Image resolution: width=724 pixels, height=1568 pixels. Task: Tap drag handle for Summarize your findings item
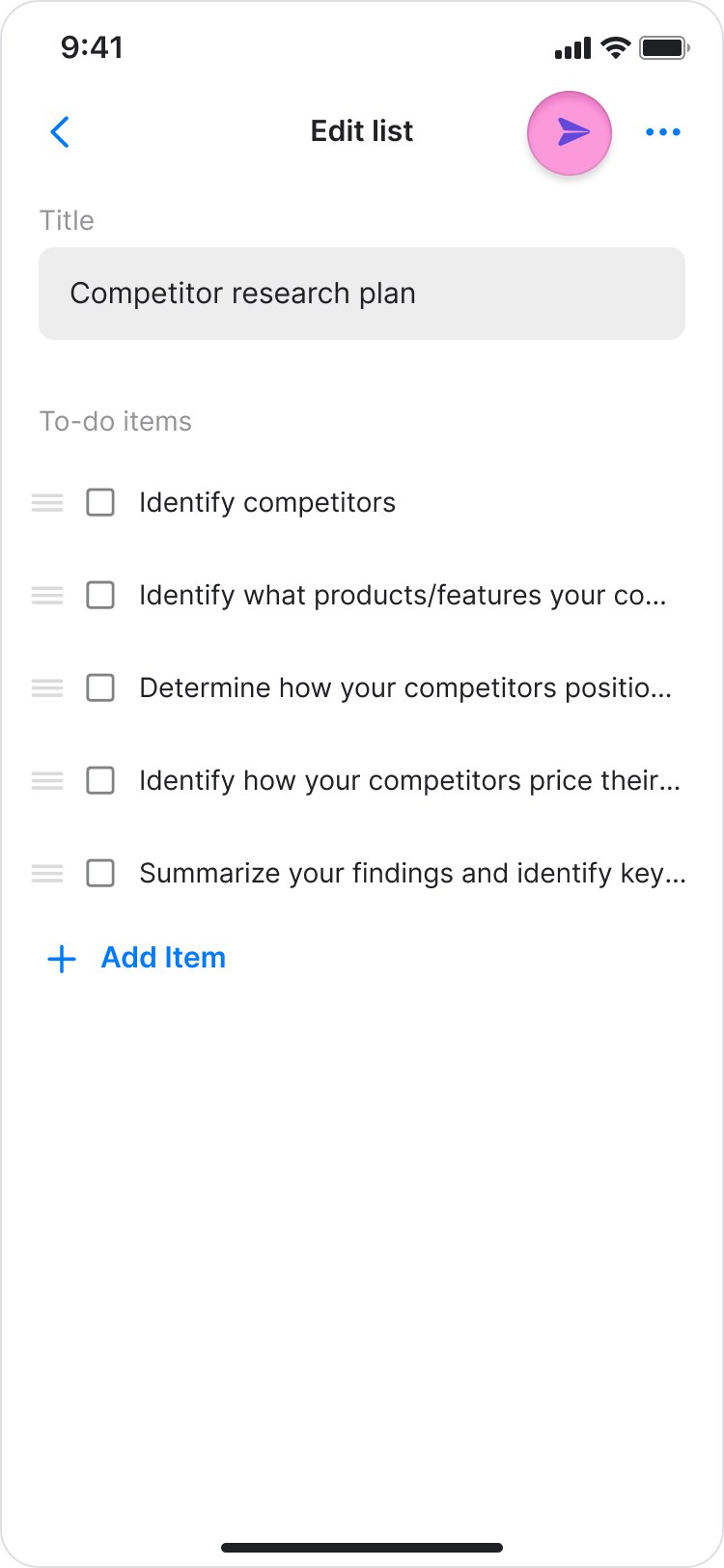click(x=47, y=874)
